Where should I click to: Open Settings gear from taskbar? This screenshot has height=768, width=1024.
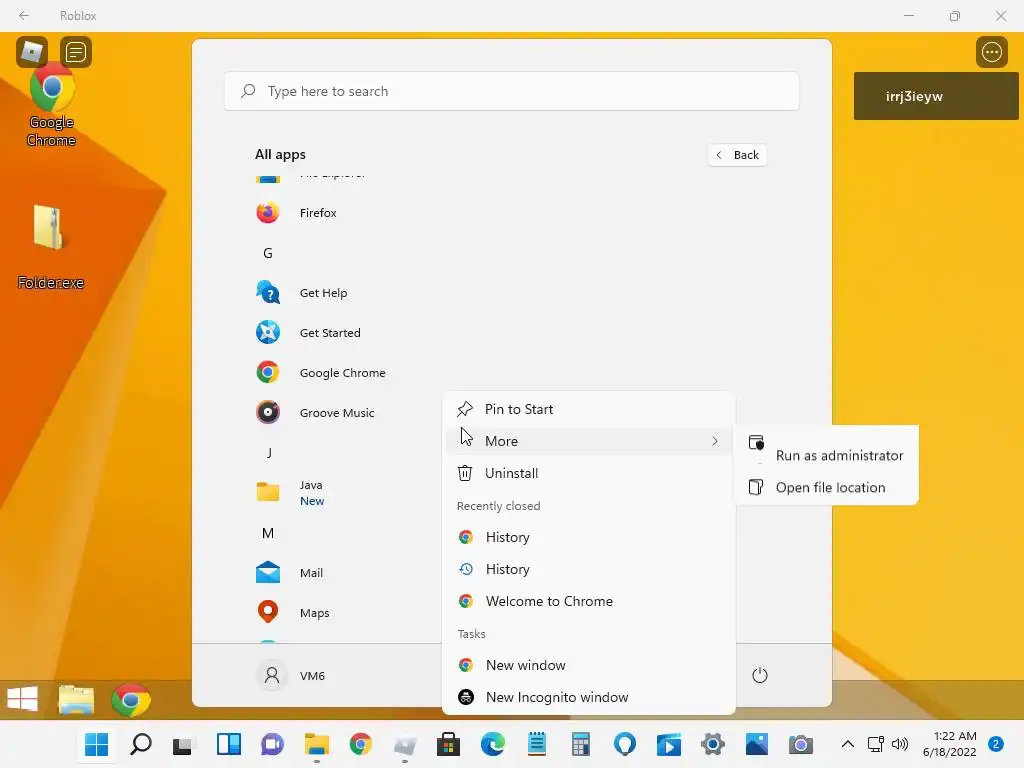pyautogui.click(x=712, y=744)
